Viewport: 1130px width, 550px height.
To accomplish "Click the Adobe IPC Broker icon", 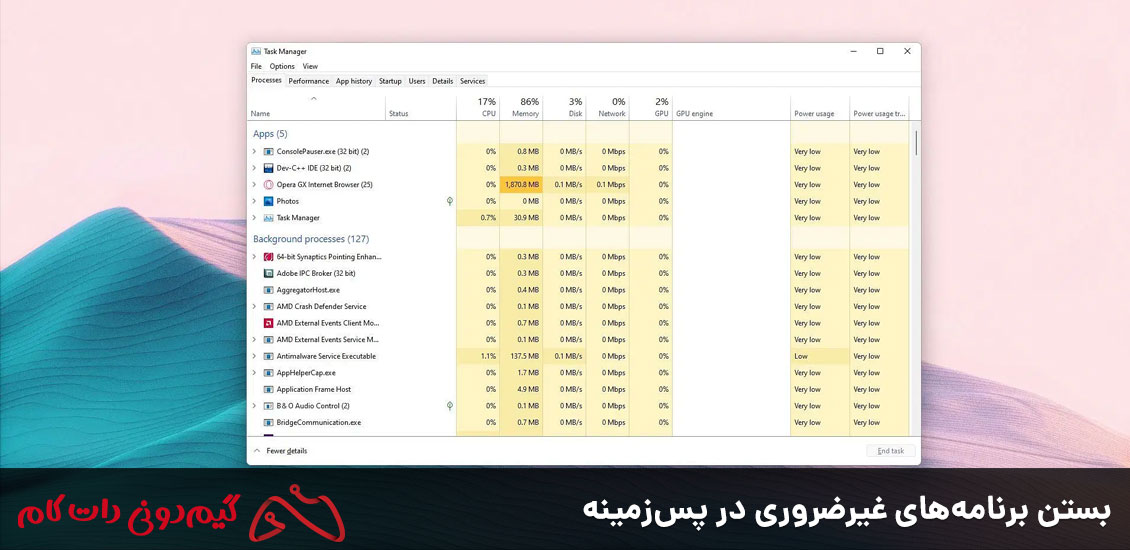I will [269, 273].
